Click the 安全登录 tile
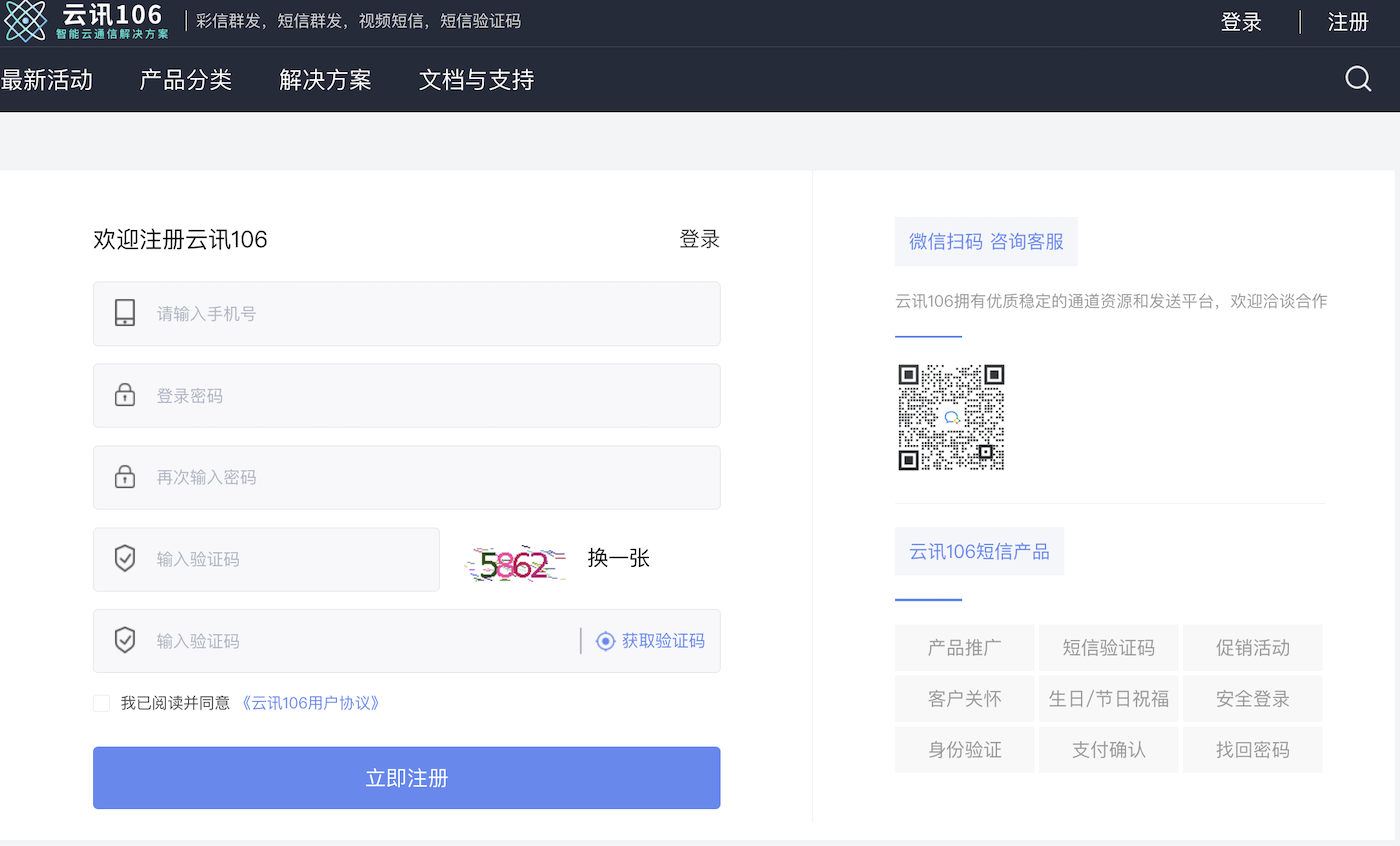Screen dimensions: 1400x846 pyautogui.click(x=1253, y=699)
